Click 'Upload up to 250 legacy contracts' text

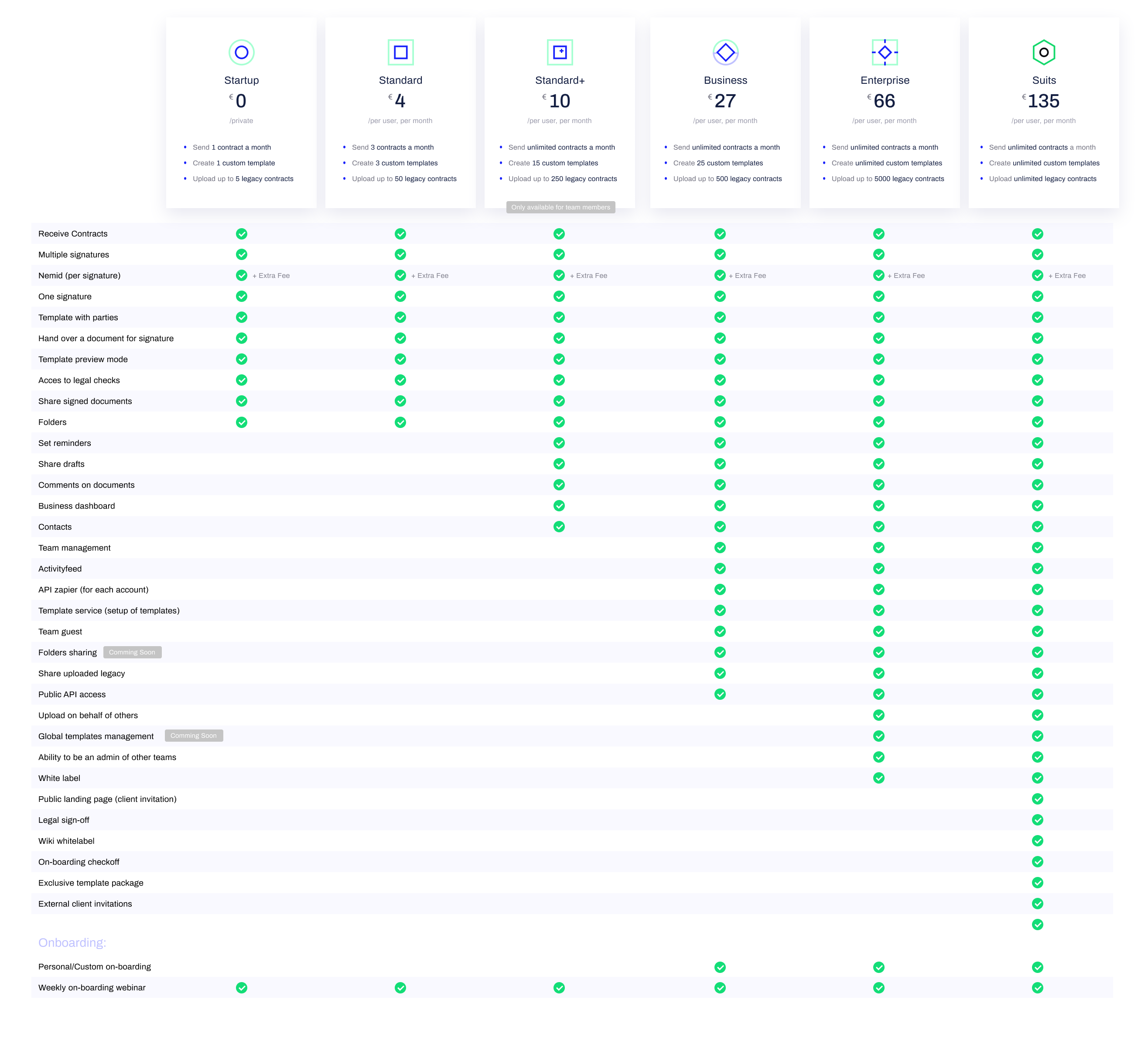(563, 179)
